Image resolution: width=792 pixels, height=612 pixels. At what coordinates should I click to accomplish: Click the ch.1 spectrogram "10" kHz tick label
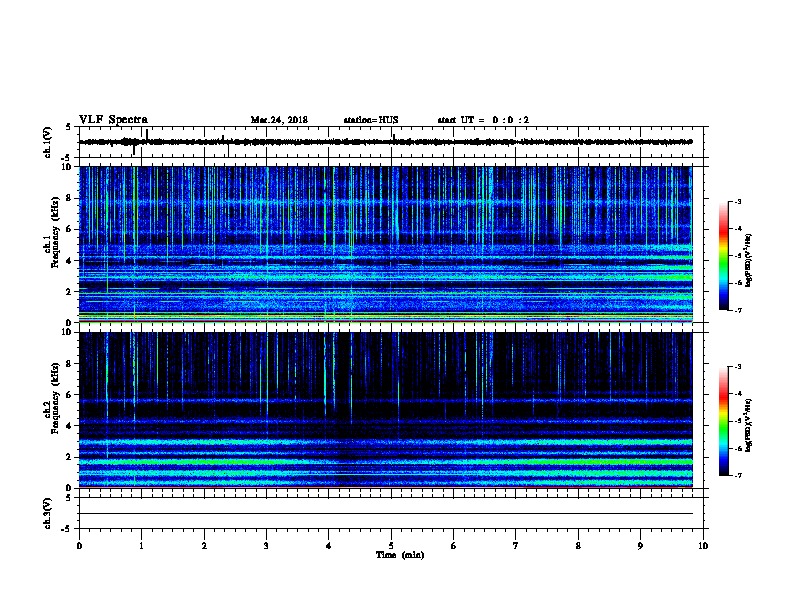tap(69, 167)
